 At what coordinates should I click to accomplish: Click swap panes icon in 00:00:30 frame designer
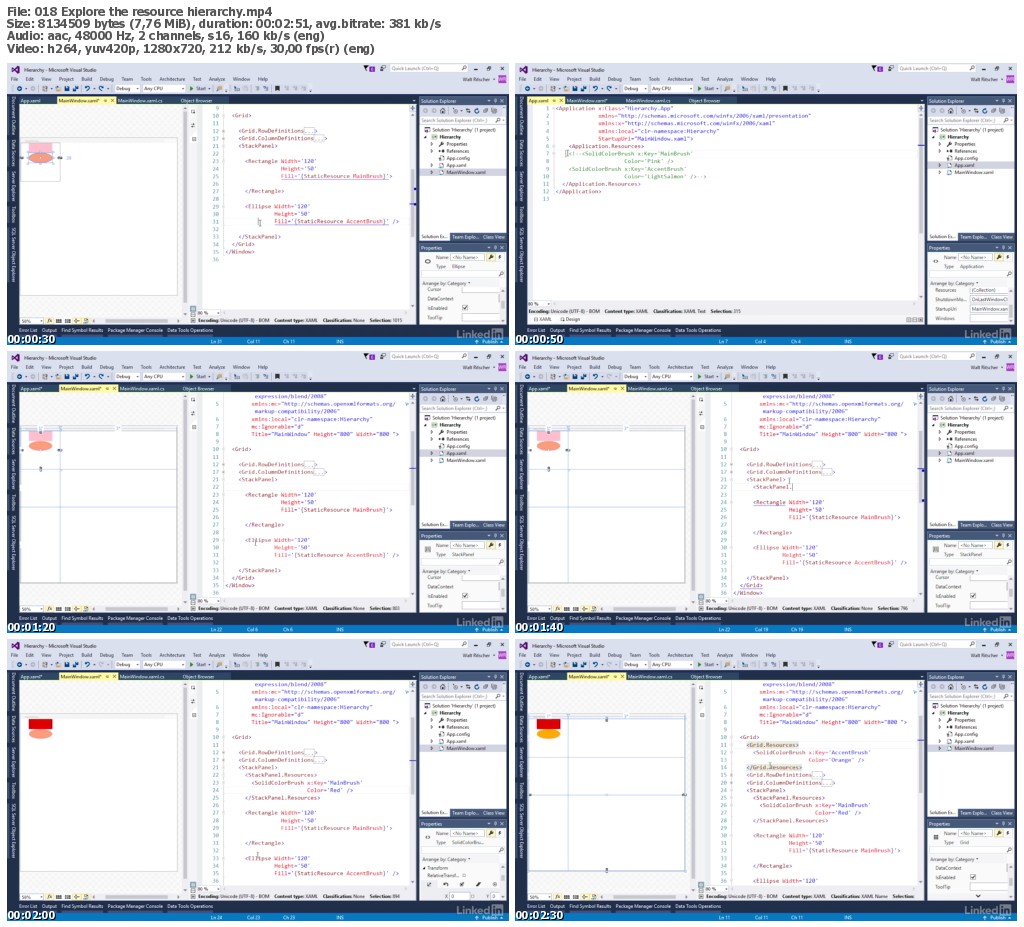coord(193,125)
